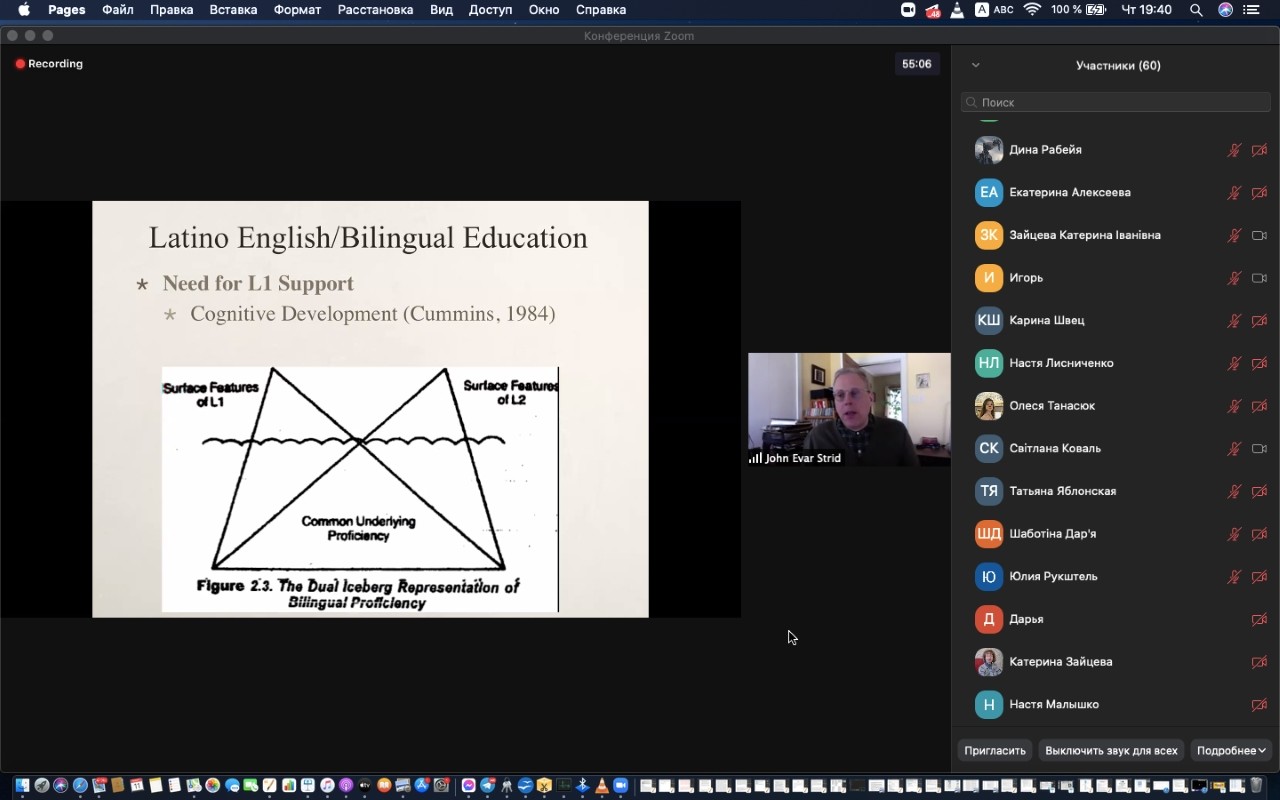Image resolution: width=1280 pixels, height=800 pixels.
Task: Open Zoom app icon in the Dock
Action: 620,786
